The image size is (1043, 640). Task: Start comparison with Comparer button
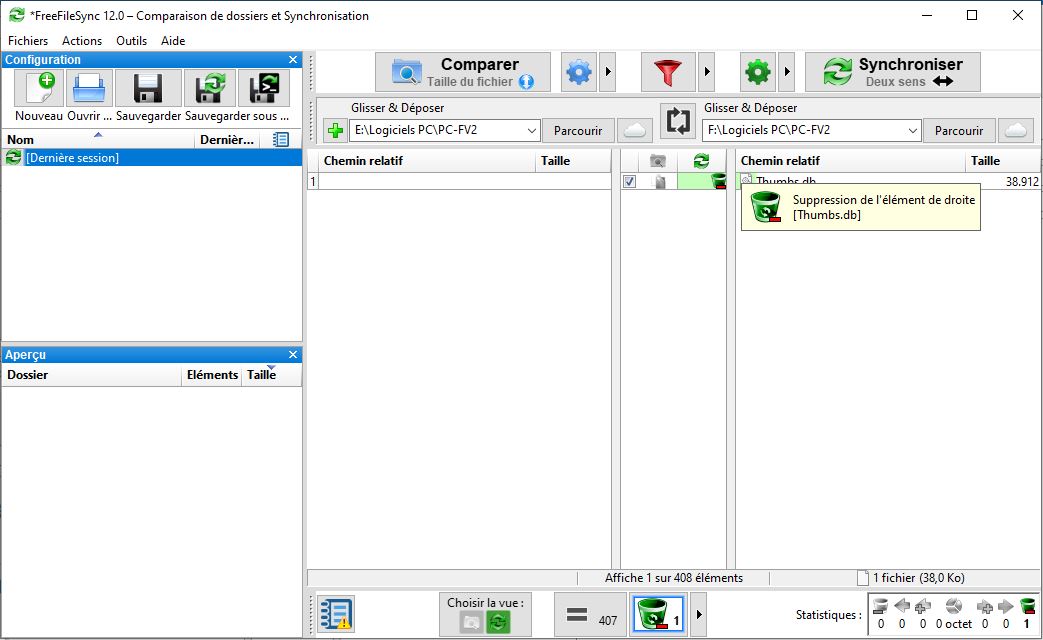[463, 72]
